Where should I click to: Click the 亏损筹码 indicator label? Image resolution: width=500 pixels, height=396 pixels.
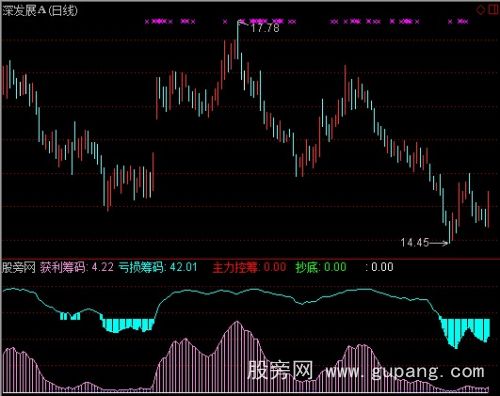[x=141, y=267]
